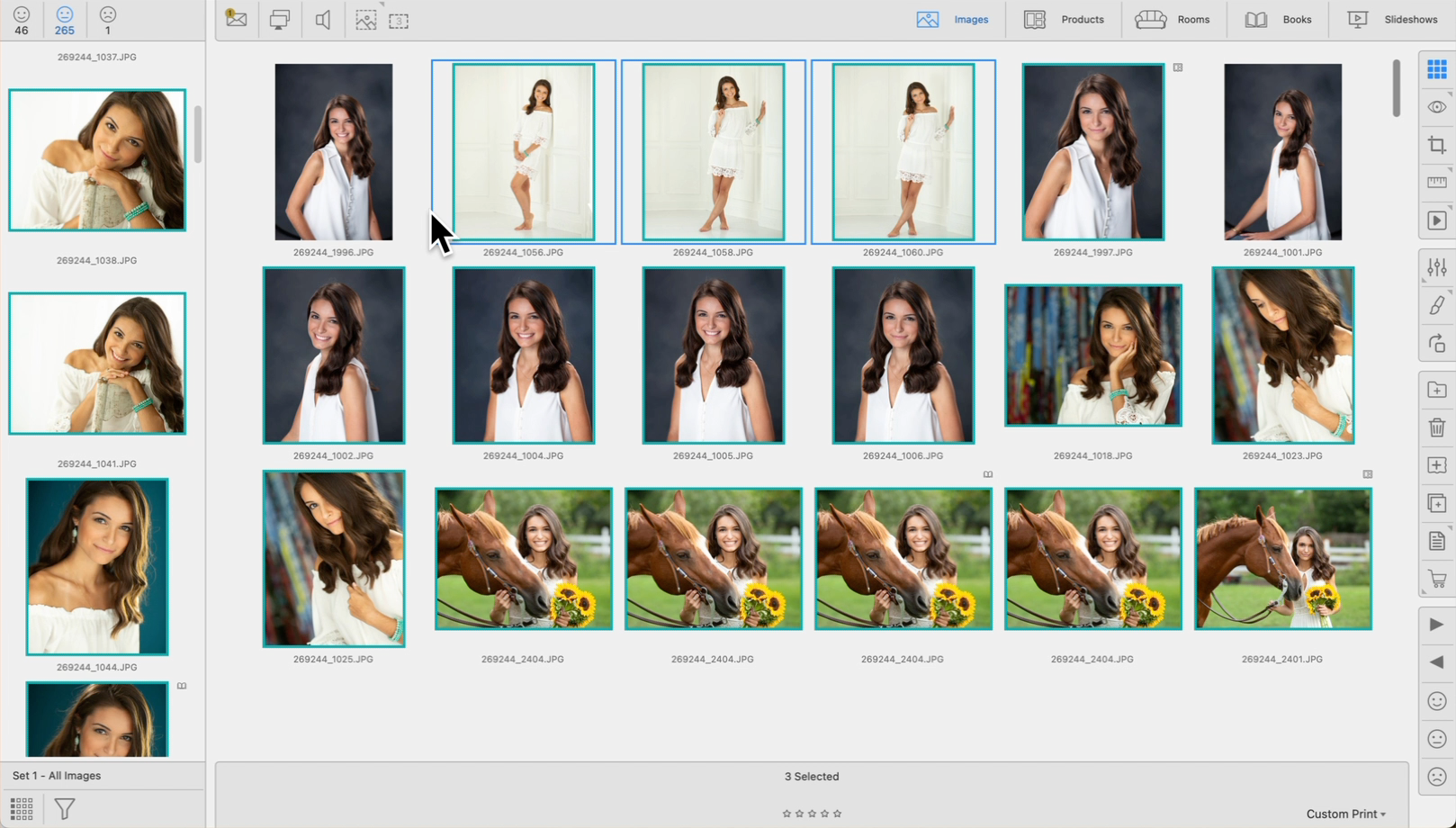Switch to the Rooms tab
Screen dimensions: 1456x828
(1172, 20)
